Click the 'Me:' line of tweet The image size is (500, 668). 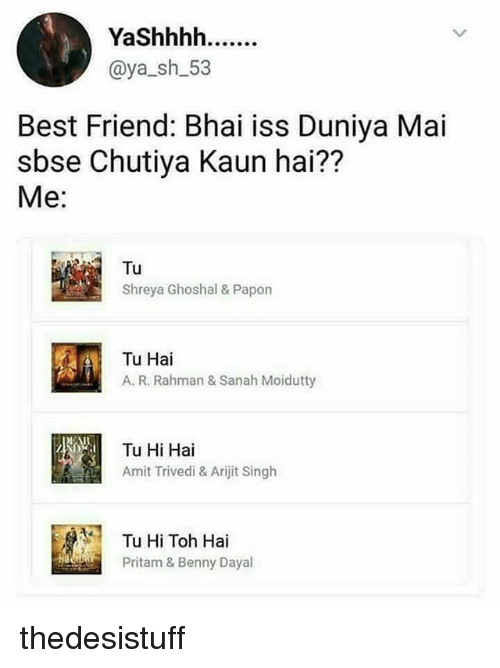pos(42,197)
